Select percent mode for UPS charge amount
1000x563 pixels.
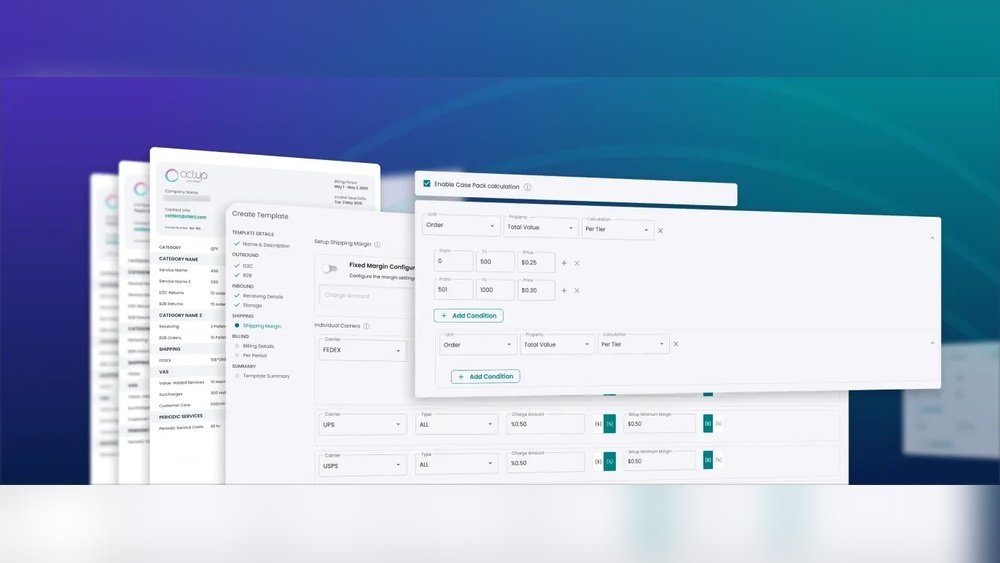click(x=610, y=424)
